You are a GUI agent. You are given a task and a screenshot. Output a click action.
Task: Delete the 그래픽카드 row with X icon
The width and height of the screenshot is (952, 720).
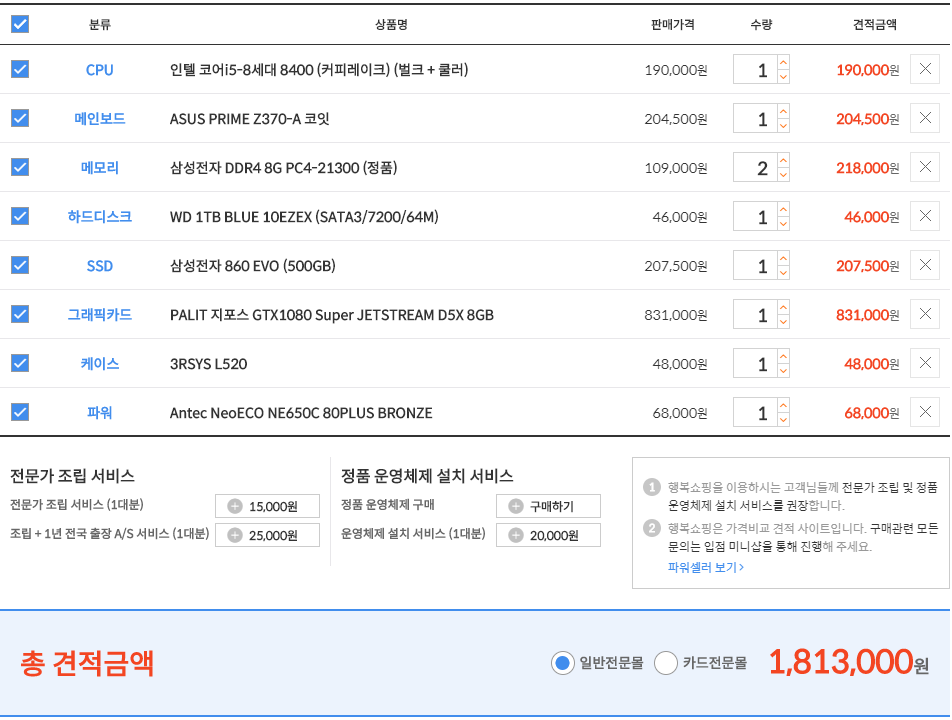click(x=925, y=314)
